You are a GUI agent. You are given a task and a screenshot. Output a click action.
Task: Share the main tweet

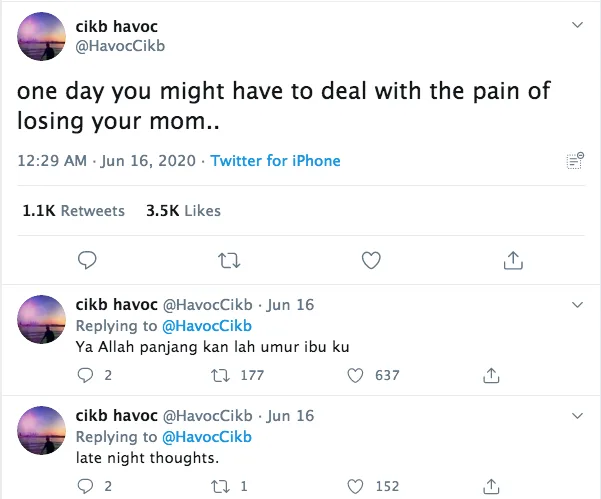pos(513,260)
